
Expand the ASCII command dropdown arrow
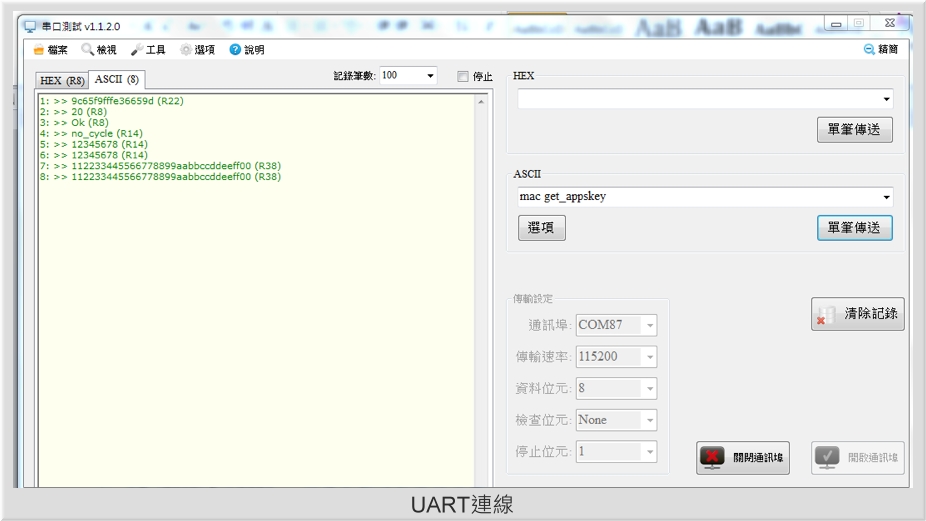[886, 197]
